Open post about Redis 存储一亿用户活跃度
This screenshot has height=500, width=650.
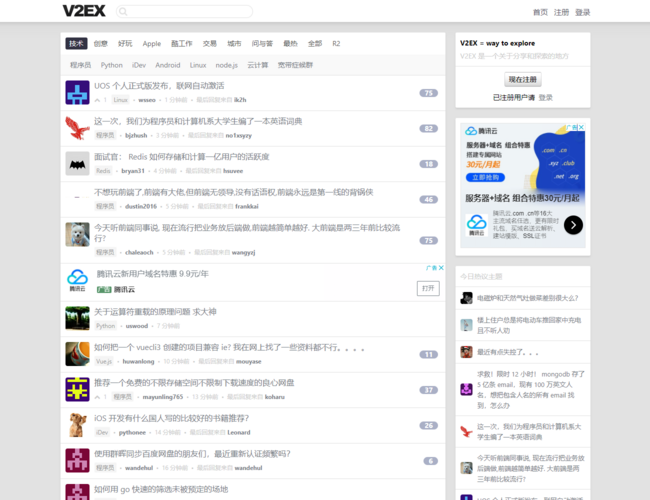click(182, 157)
